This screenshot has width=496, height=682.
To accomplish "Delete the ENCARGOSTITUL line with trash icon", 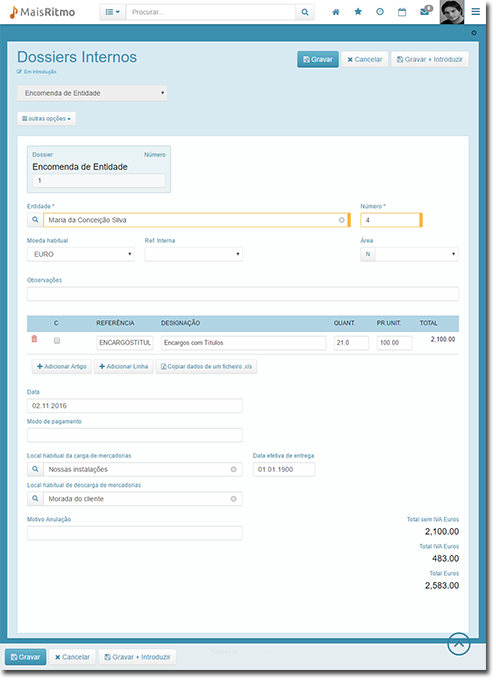I will tap(34, 339).
